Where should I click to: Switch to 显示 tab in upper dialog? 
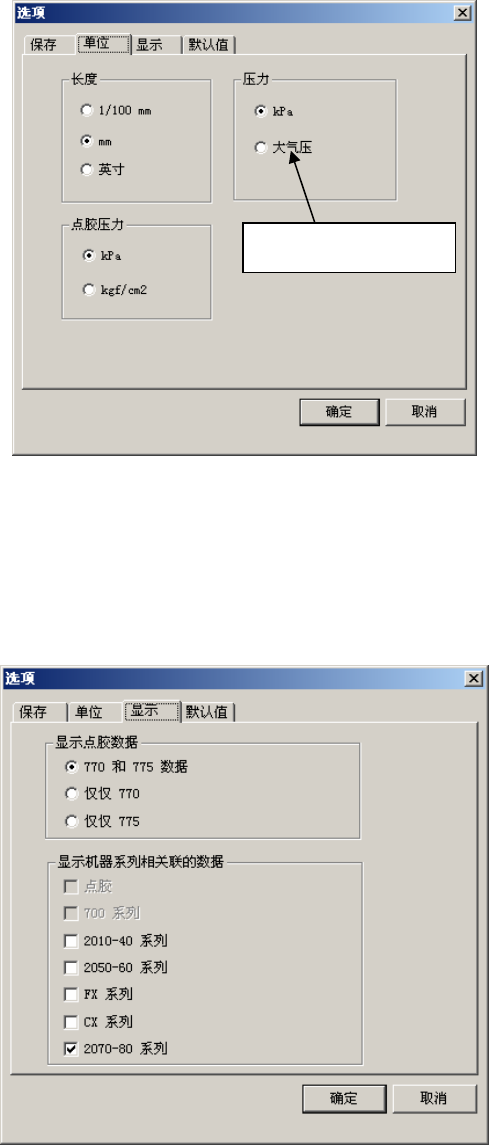pos(155,45)
